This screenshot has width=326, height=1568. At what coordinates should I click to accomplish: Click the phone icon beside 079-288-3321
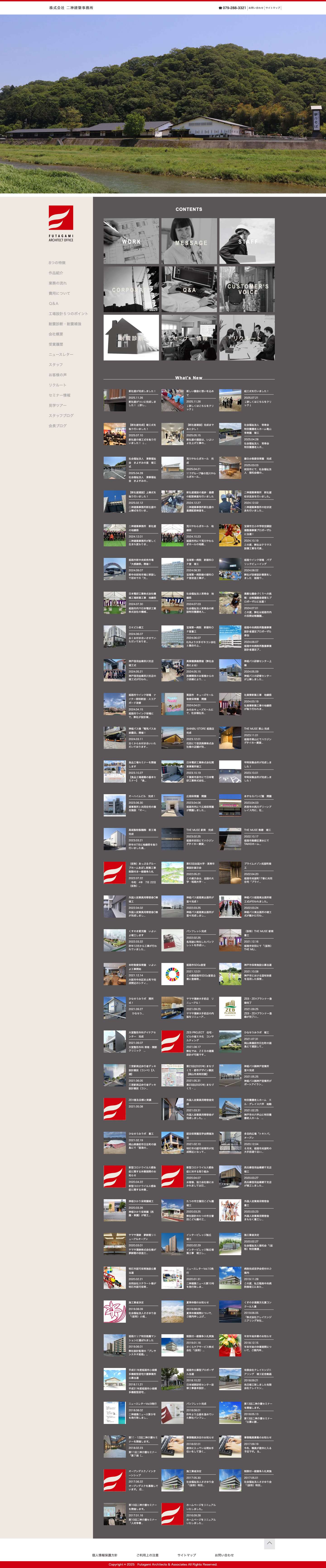[x=220, y=8]
